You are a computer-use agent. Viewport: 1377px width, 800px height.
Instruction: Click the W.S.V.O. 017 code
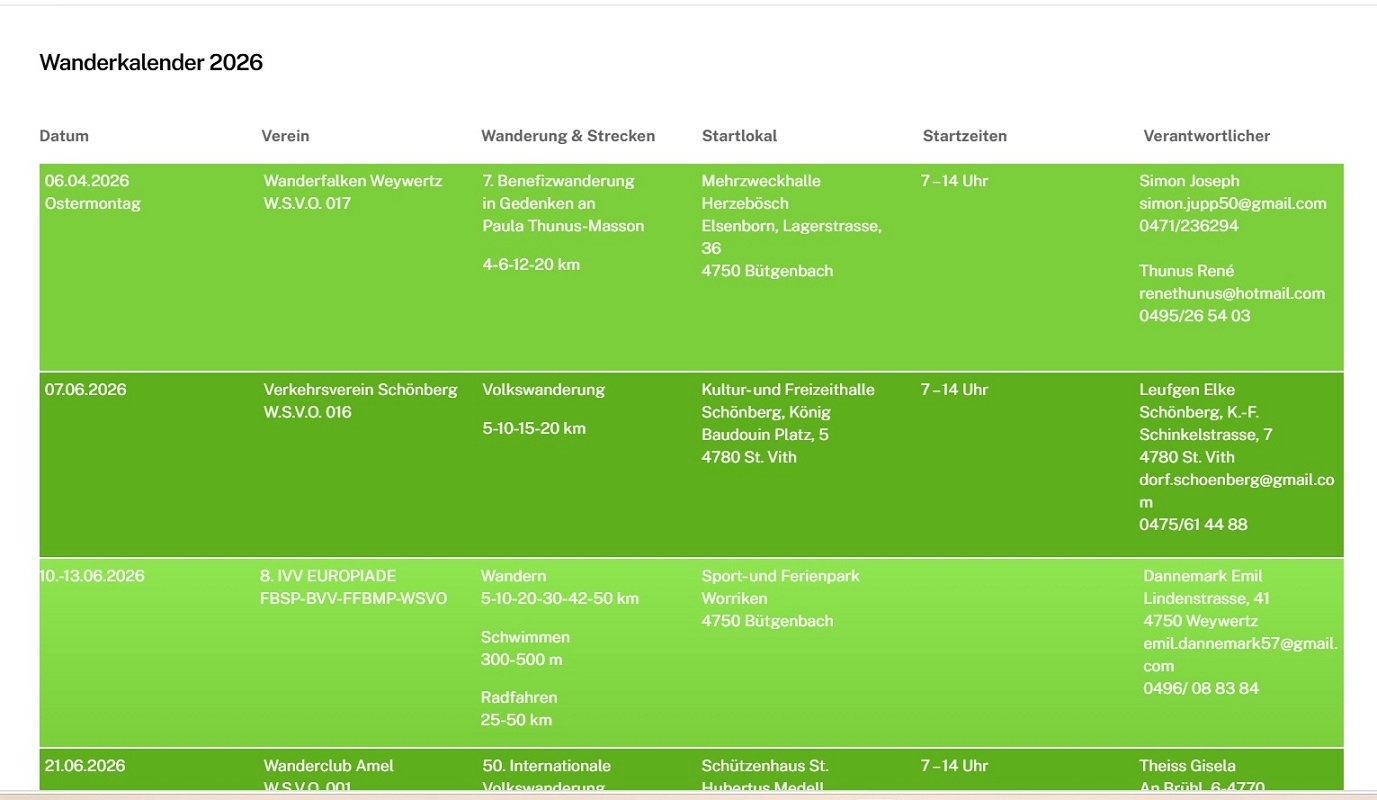click(x=307, y=204)
